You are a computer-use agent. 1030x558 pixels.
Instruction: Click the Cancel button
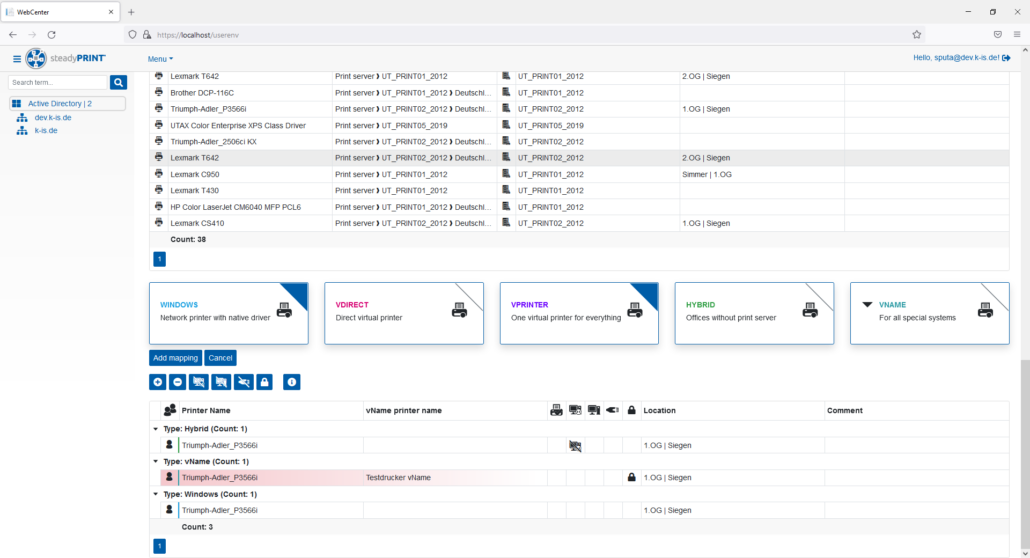click(x=220, y=358)
